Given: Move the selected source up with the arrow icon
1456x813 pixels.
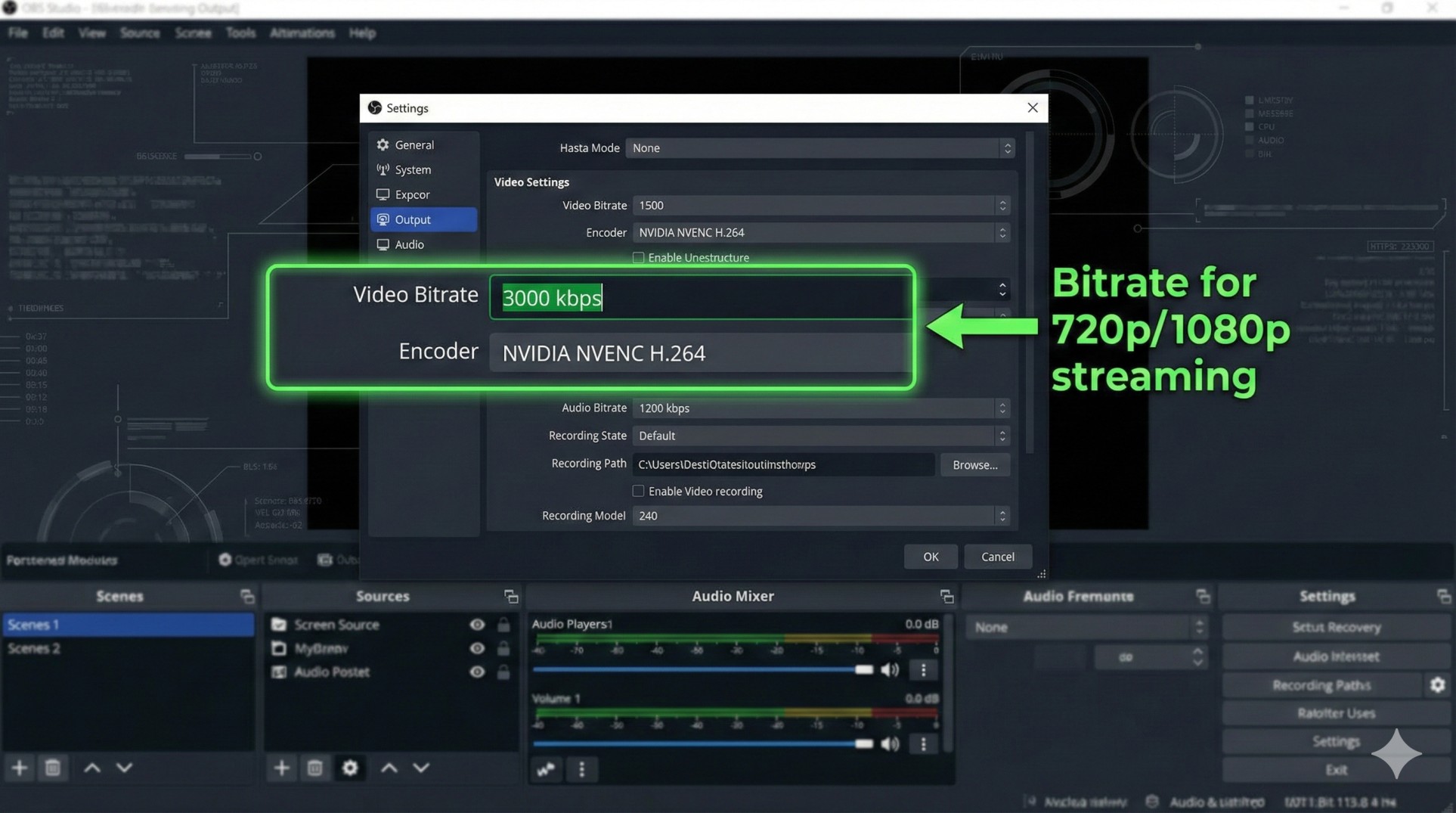Looking at the screenshot, I should 388,768.
